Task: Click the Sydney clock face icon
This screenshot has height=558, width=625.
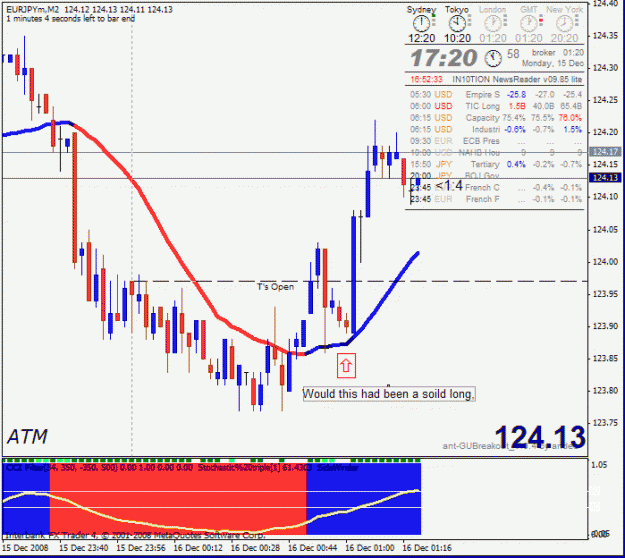Action: (421, 24)
